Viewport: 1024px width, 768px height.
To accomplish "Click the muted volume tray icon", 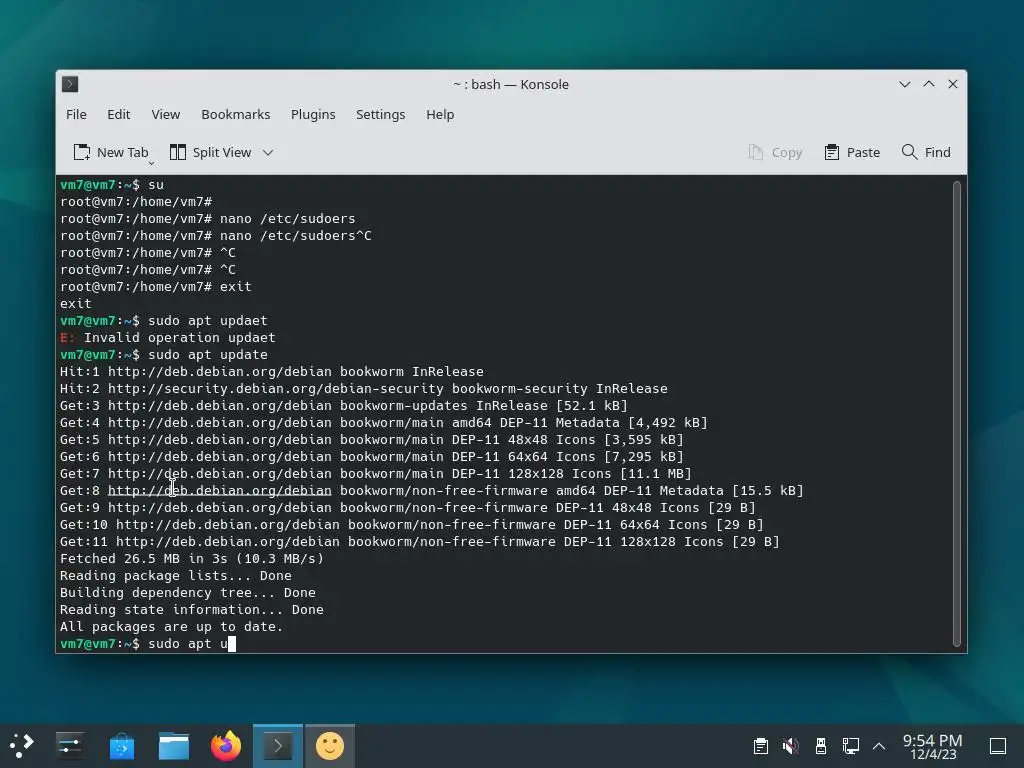I will [790, 746].
